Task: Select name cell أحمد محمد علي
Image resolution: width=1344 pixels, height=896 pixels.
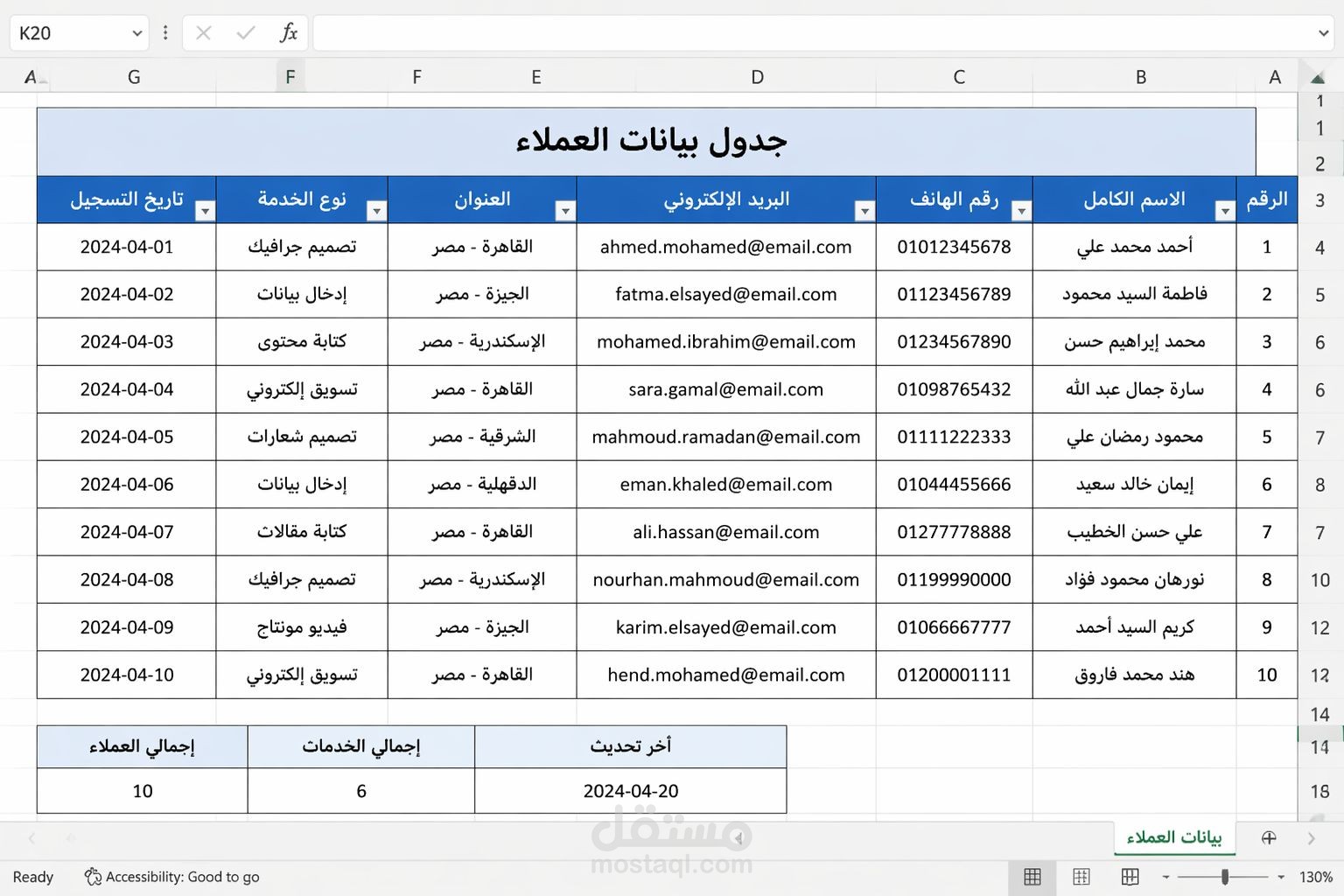Action: [x=1135, y=247]
